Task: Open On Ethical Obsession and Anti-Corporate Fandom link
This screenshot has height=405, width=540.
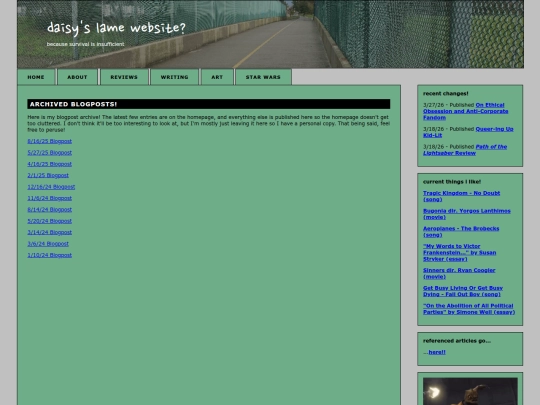Action: pyautogui.click(x=466, y=111)
